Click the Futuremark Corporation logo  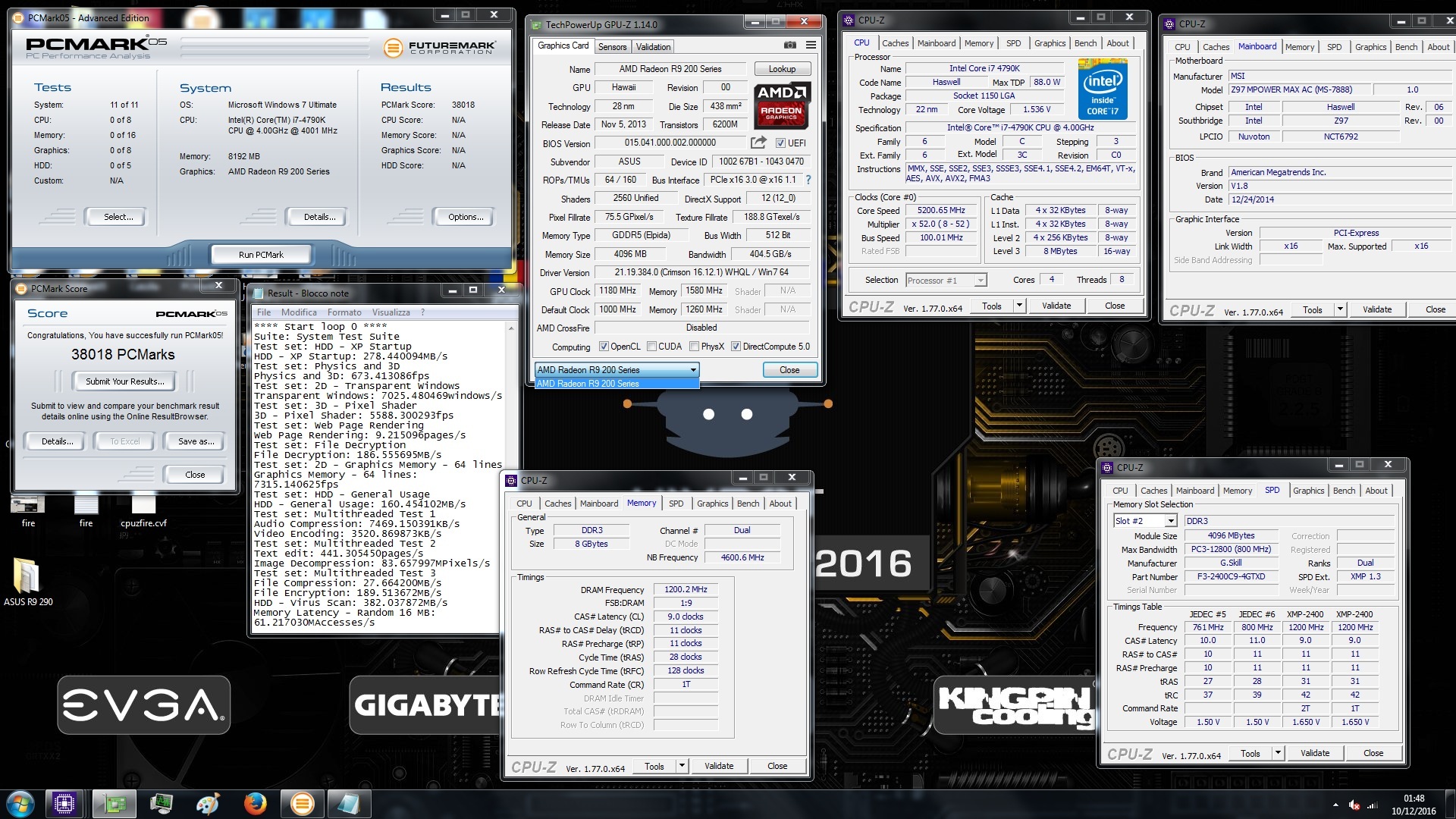[440, 48]
